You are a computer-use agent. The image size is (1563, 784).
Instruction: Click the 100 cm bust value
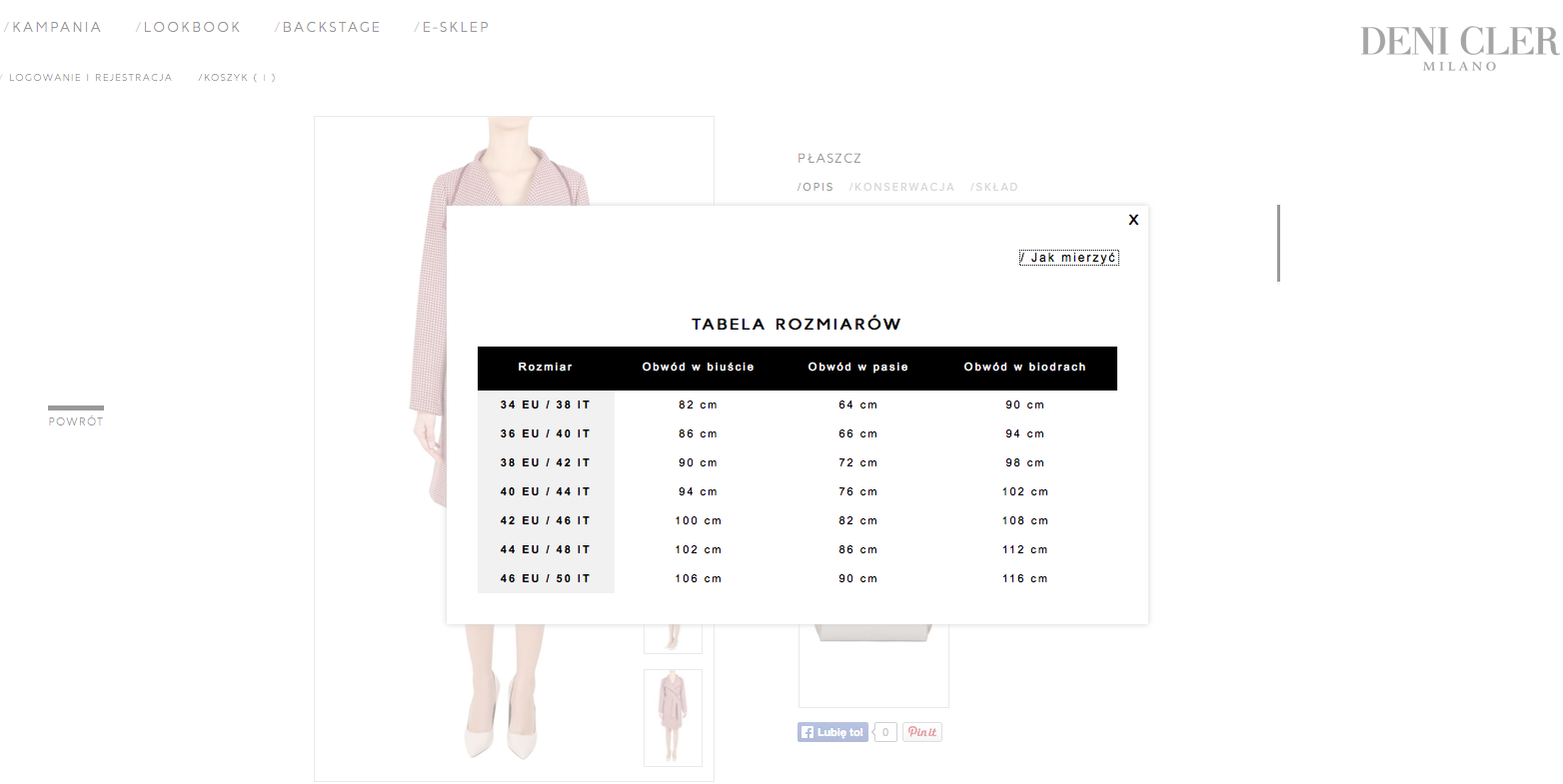699,520
